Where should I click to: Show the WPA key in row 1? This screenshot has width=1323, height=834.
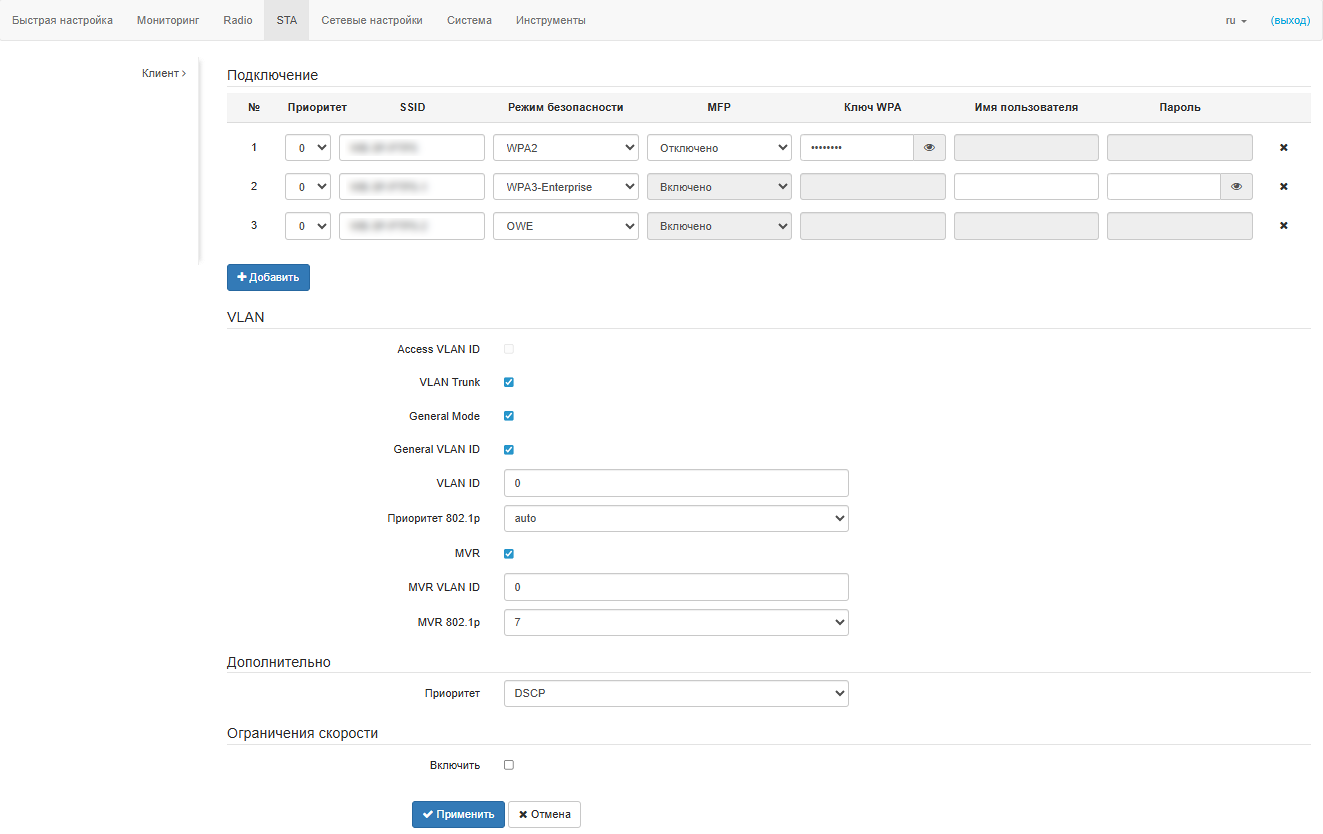(x=929, y=148)
